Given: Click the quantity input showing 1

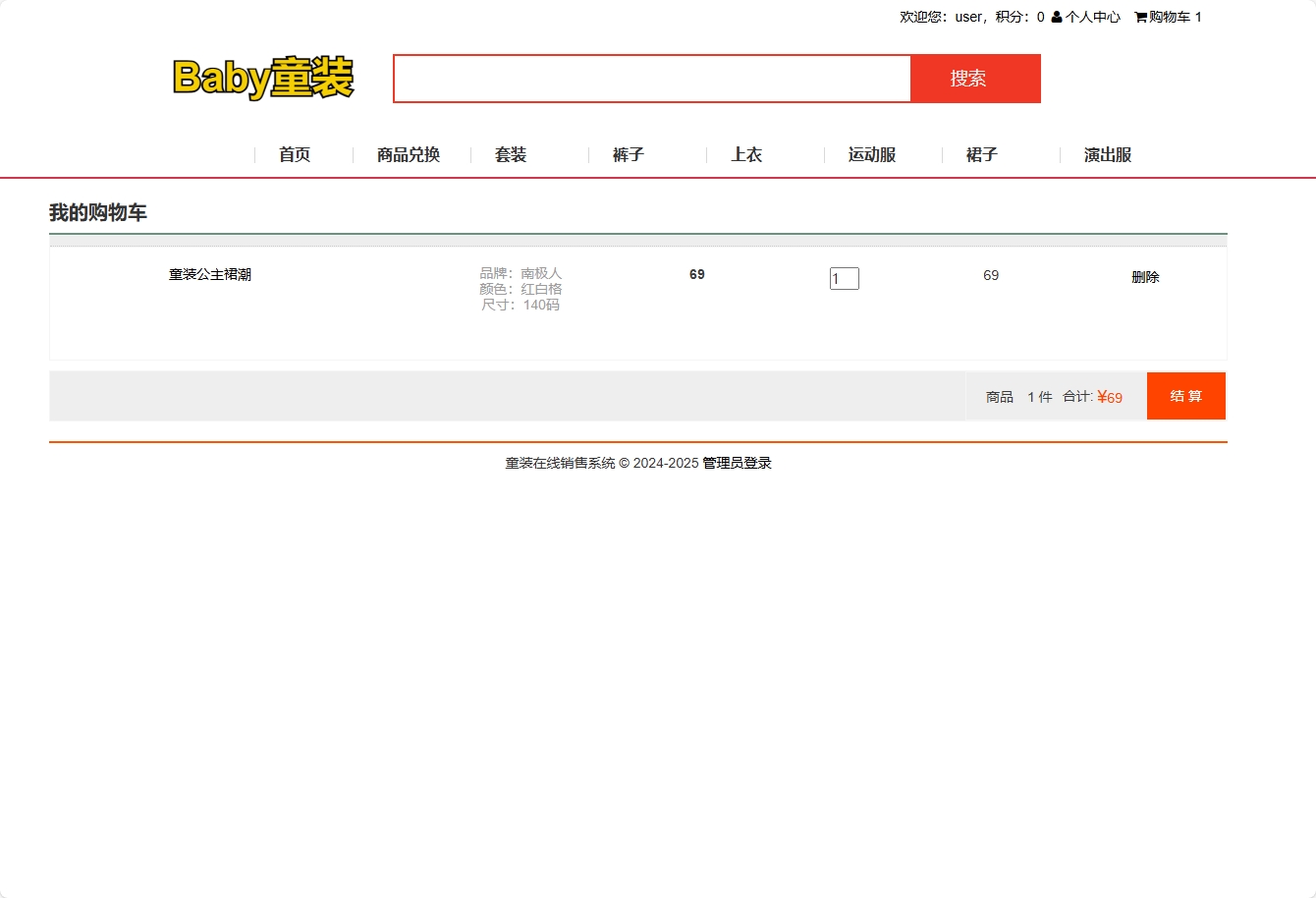Looking at the screenshot, I should [x=844, y=278].
